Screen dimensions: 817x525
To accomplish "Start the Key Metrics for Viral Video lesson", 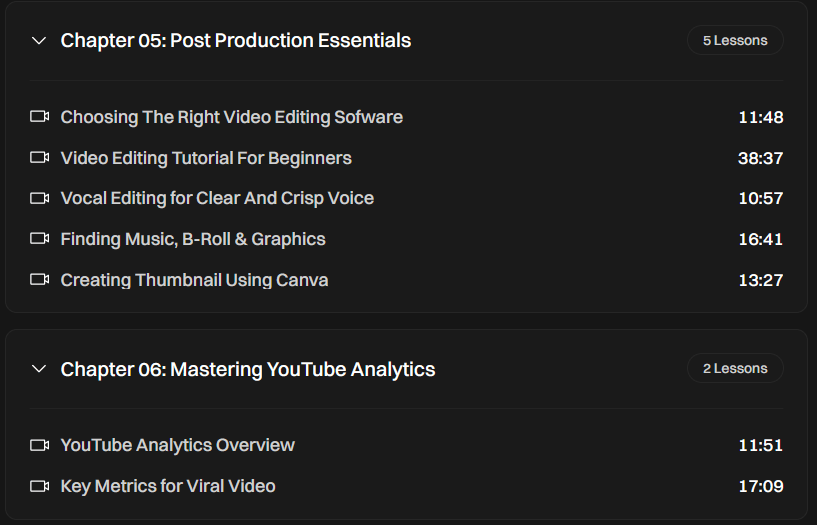I will click(x=168, y=486).
